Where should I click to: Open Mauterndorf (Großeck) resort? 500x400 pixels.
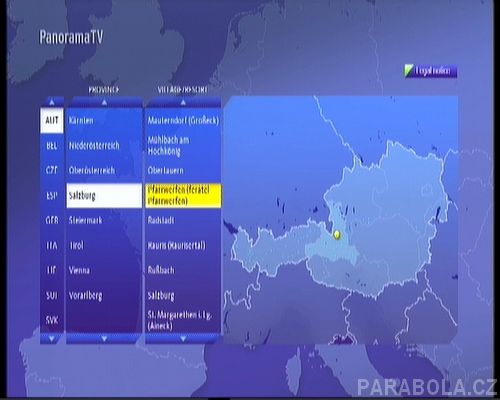(183, 120)
